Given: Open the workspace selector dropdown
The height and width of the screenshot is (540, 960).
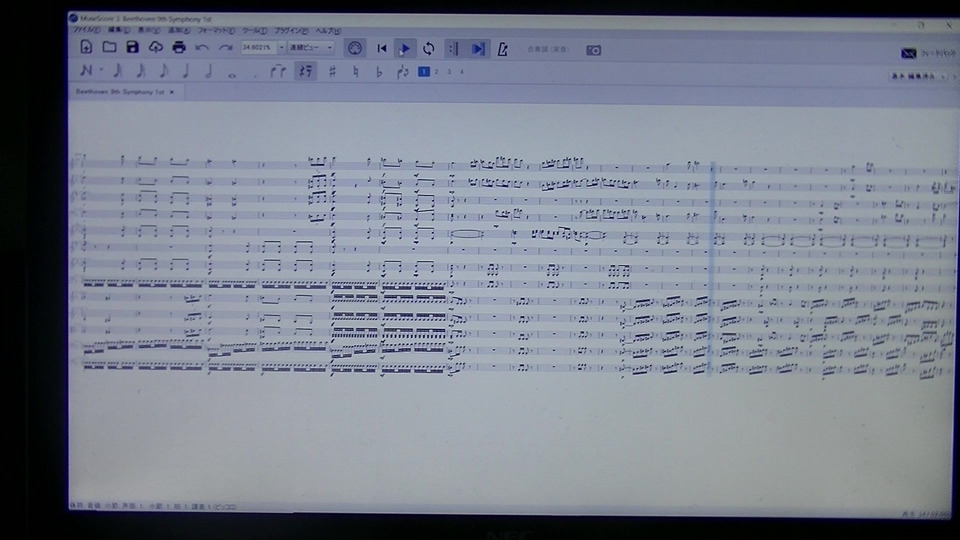Looking at the screenshot, I should coord(917,76).
